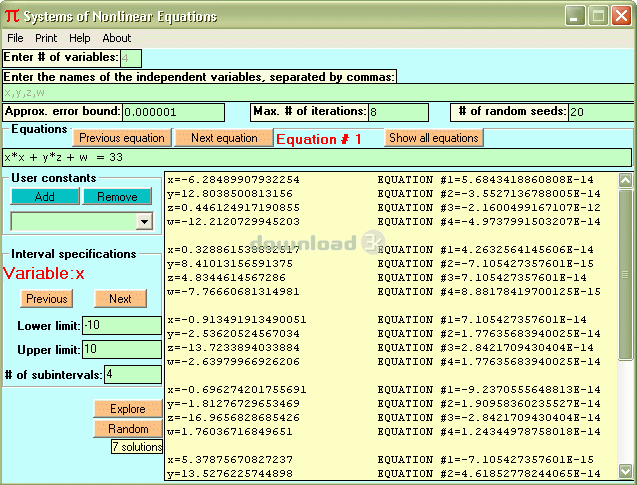Click the results vertical scrollbar thumb
Image resolution: width=637 pixels, height=485 pixels.
(625, 275)
